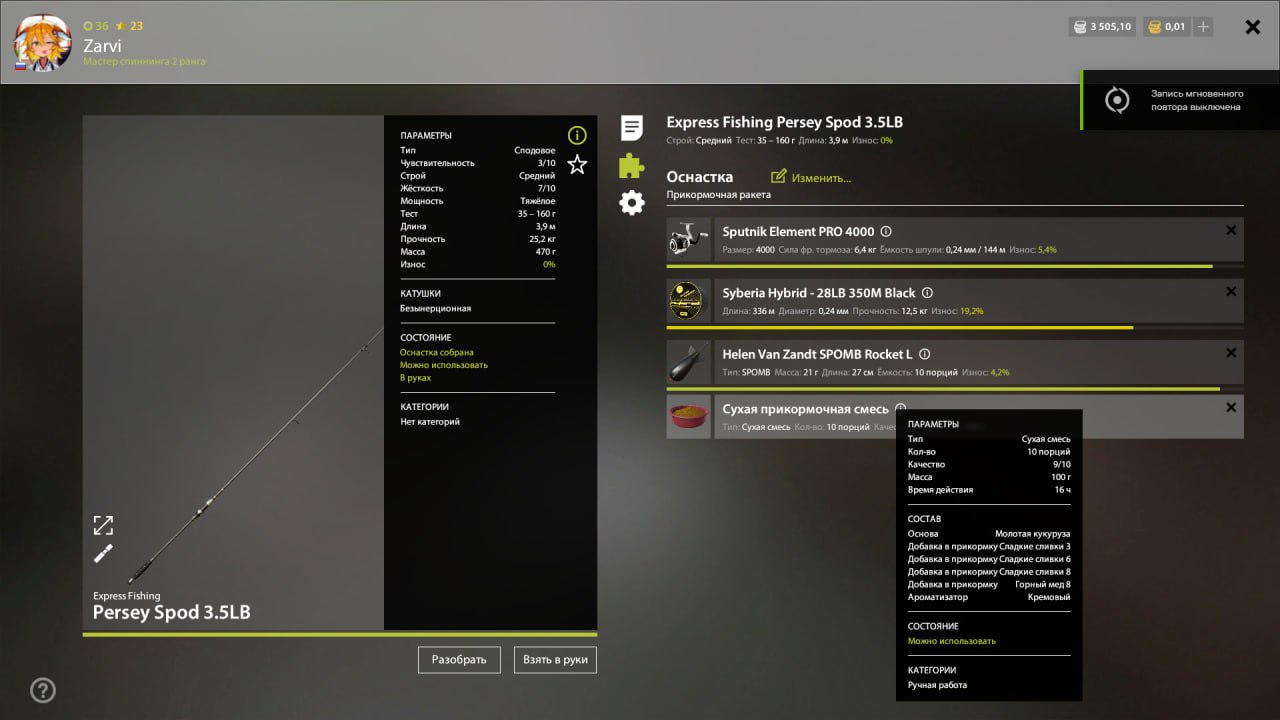Select the SPOMB Rocket L thumbnail
1280x720 pixels.
point(689,362)
